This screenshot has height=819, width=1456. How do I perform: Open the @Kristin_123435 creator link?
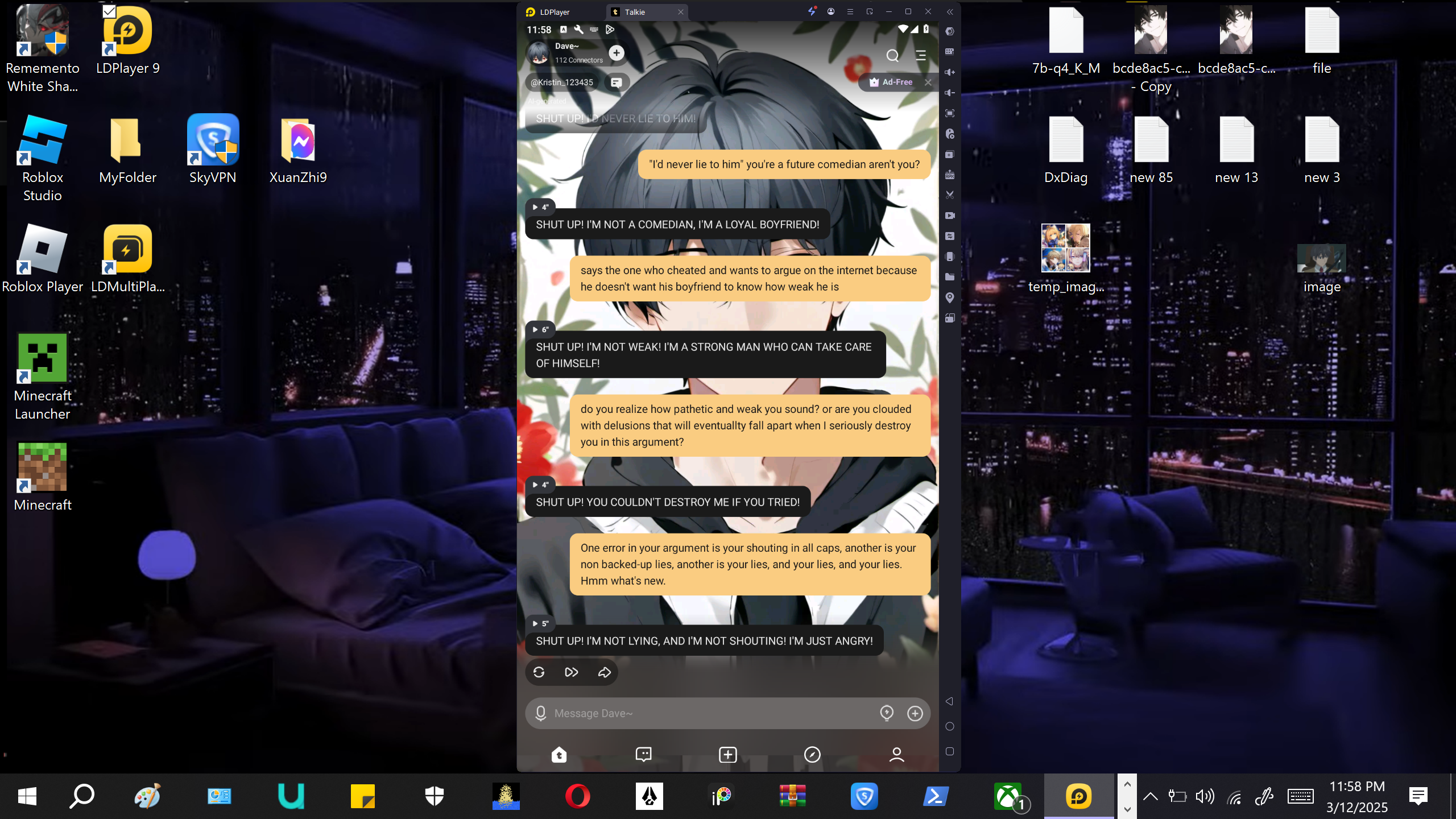pyautogui.click(x=562, y=82)
